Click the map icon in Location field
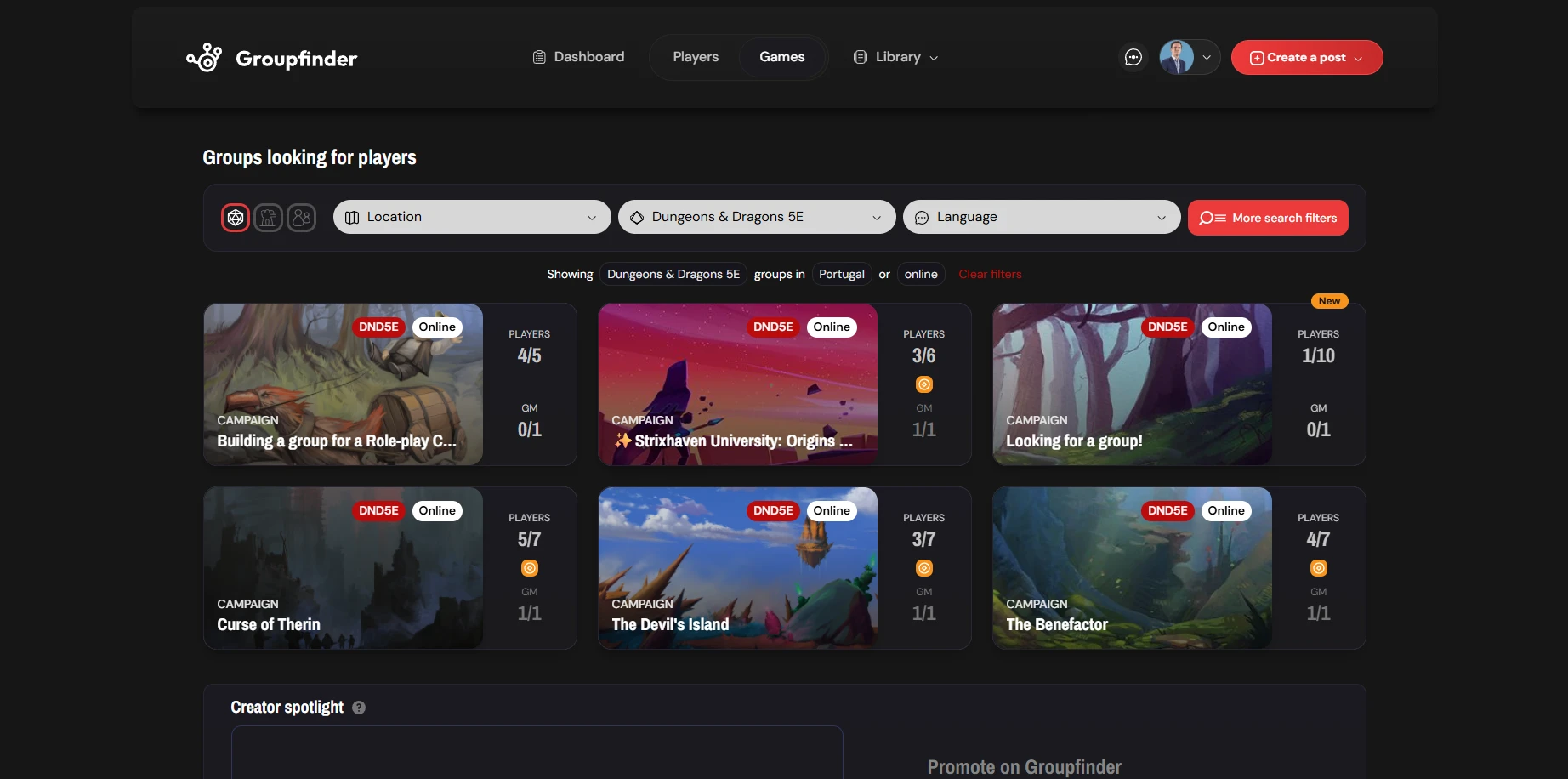Image resolution: width=1568 pixels, height=779 pixels. [352, 218]
